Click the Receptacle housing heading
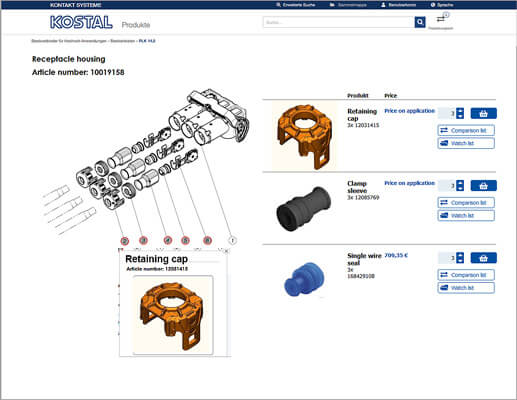Screen dimensions: 517x400 click(69, 59)
